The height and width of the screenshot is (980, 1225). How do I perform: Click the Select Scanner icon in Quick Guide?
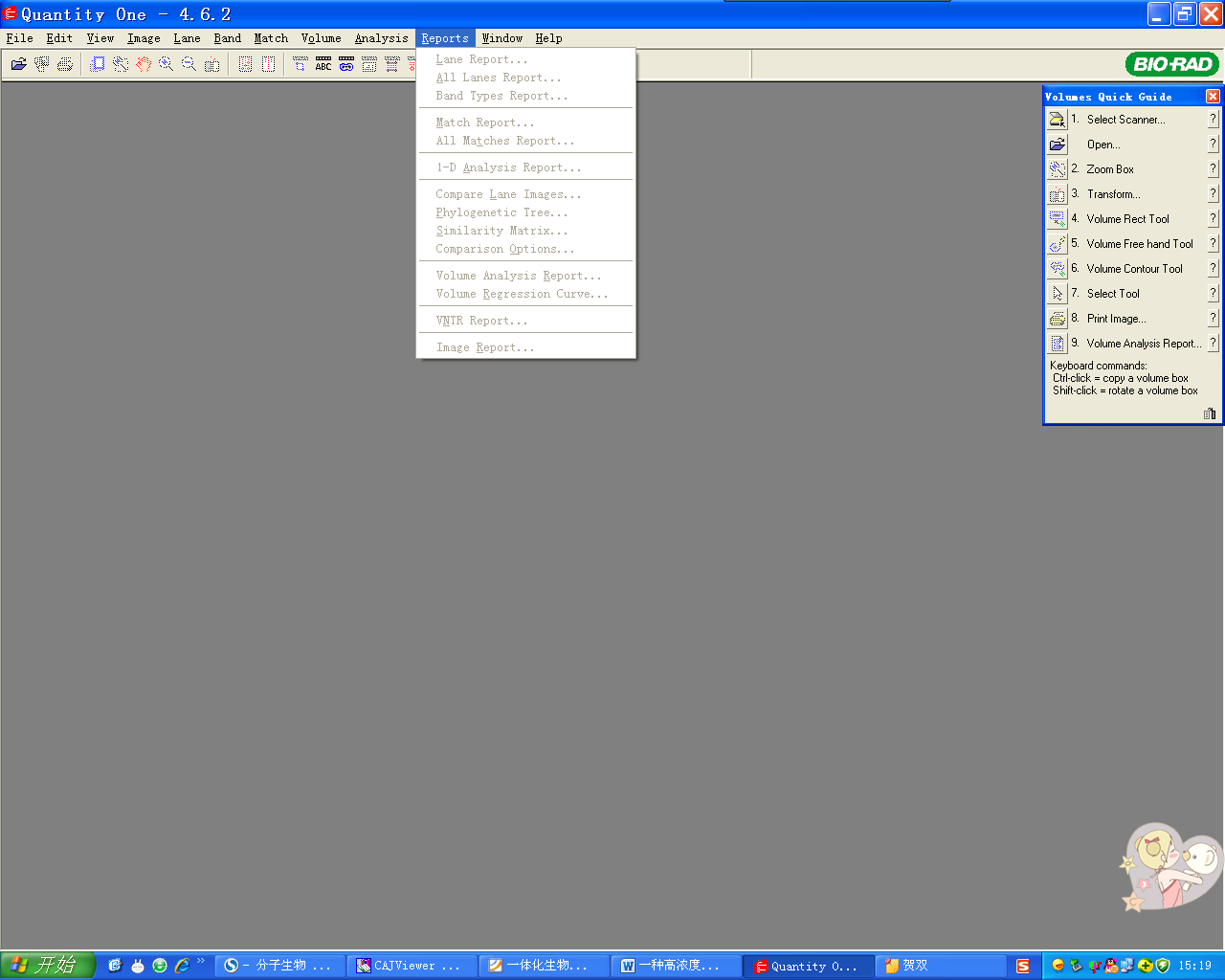coord(1058,120)
